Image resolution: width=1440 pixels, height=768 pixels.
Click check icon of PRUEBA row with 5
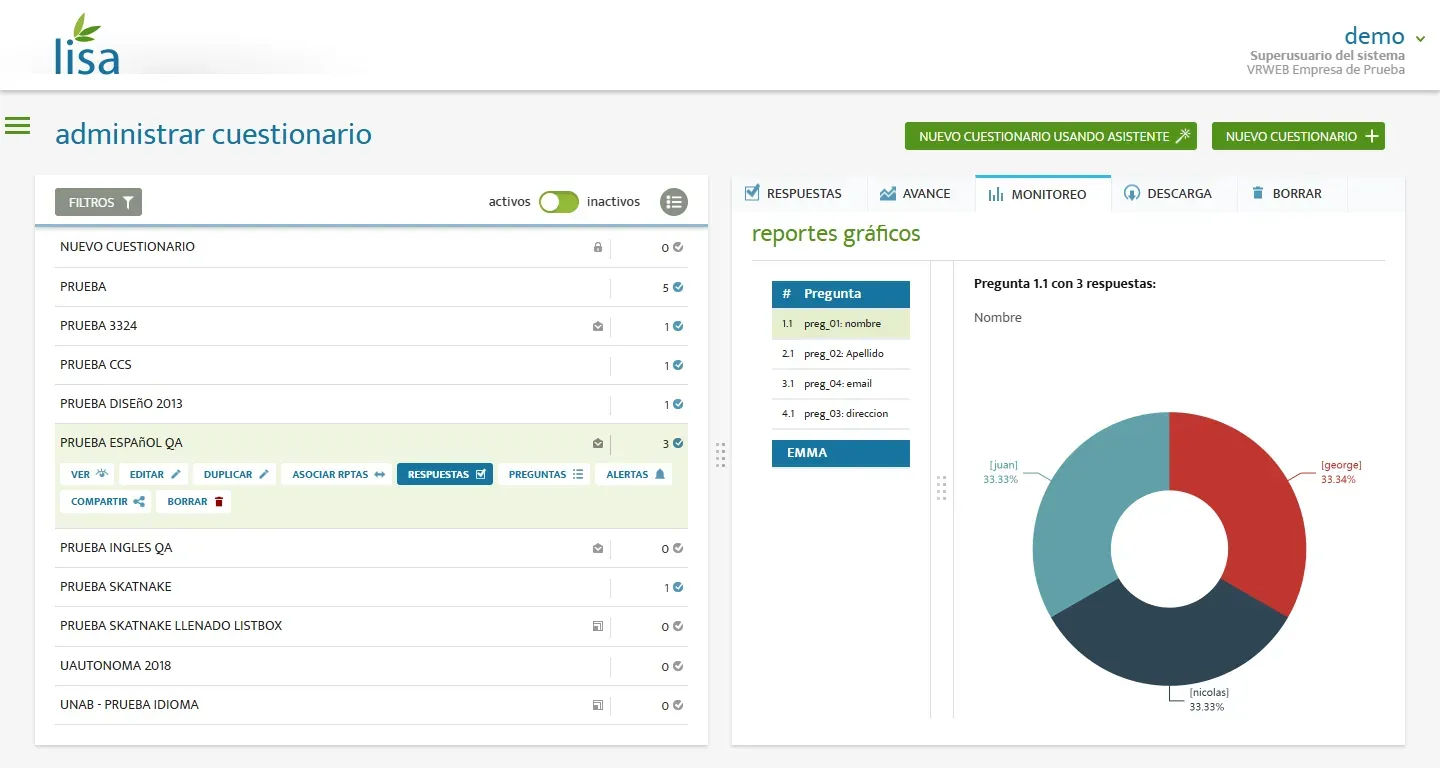coord(678,287)
